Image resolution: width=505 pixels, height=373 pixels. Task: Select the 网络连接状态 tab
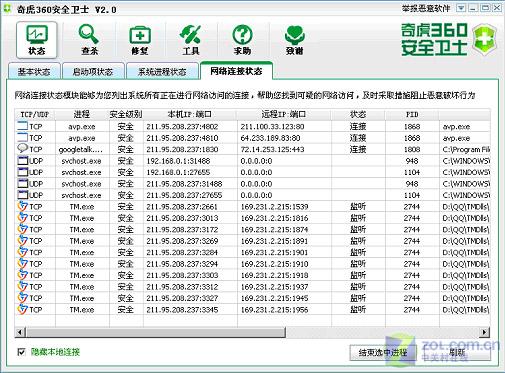coord(236,70)
